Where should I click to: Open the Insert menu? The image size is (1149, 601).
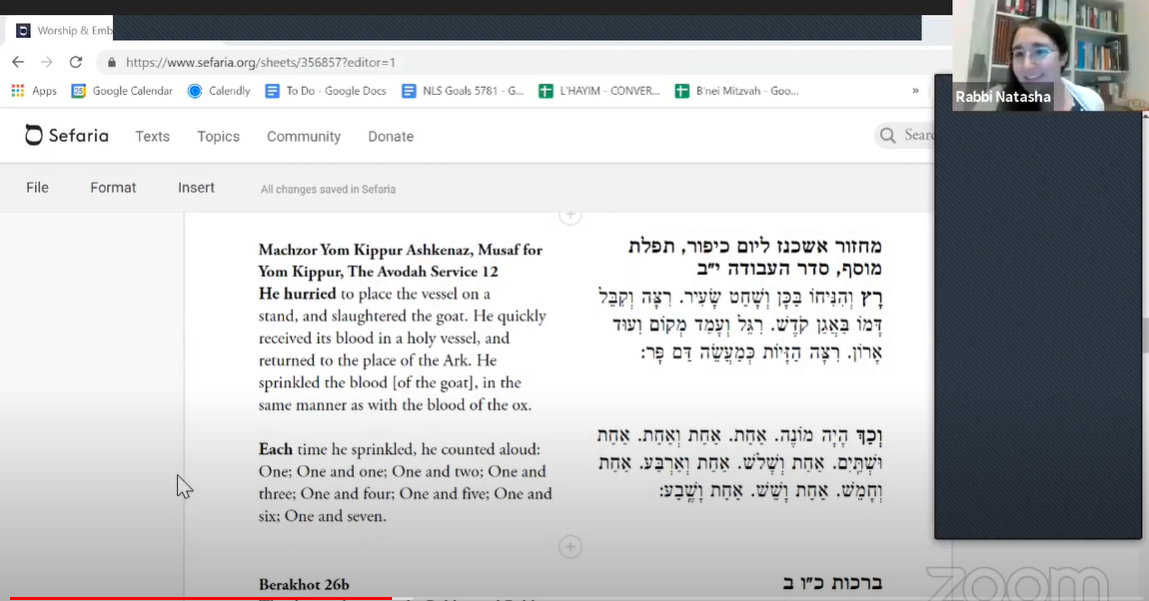point(196,188)
